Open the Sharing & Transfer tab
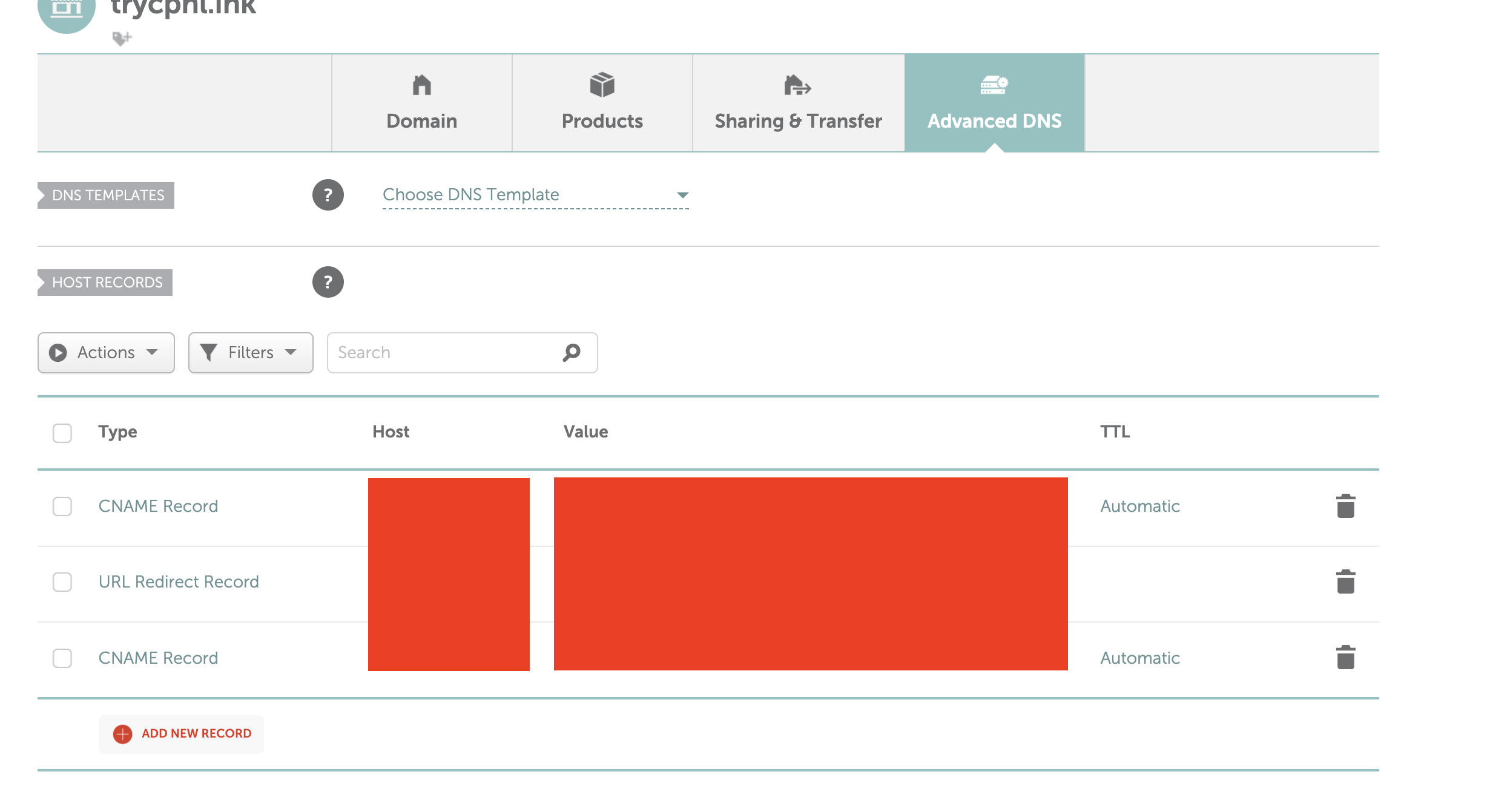Viewport: 1493px width, 812px height. 798,103
